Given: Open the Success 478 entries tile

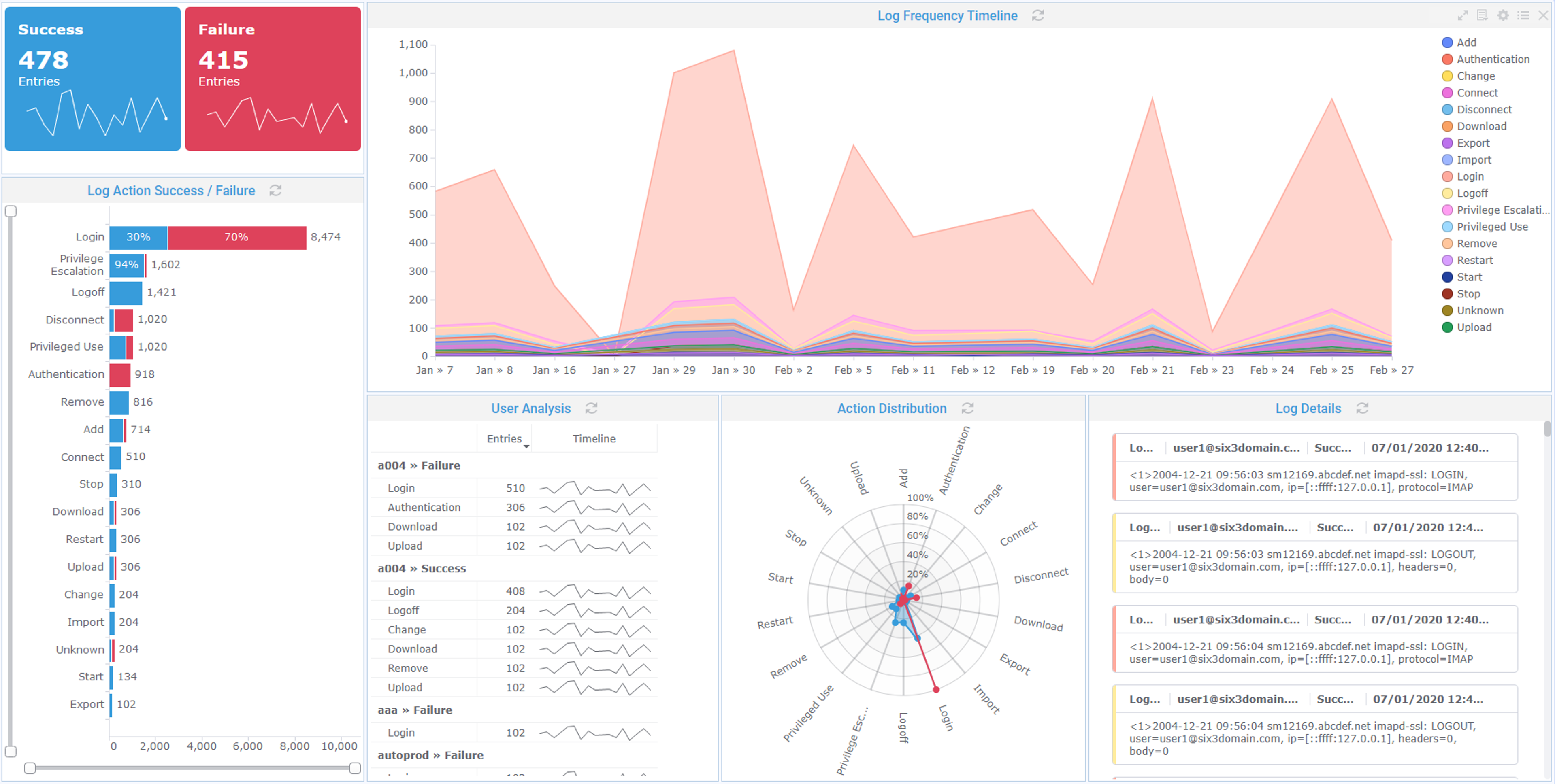Looking at the screenshot, I should 92,79.
